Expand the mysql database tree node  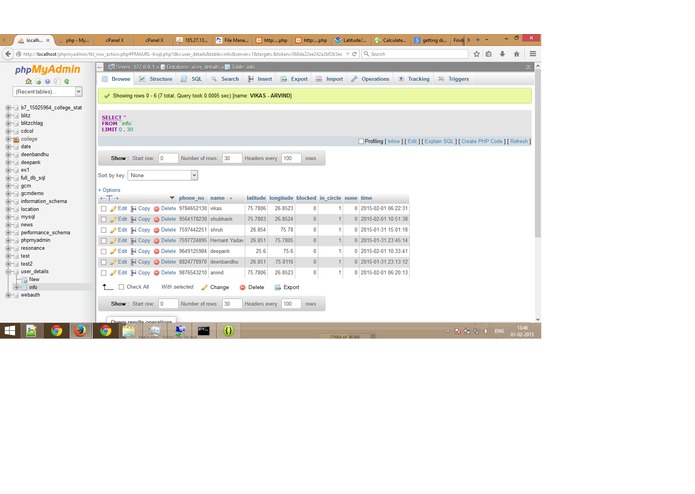(x=8, y=217)
